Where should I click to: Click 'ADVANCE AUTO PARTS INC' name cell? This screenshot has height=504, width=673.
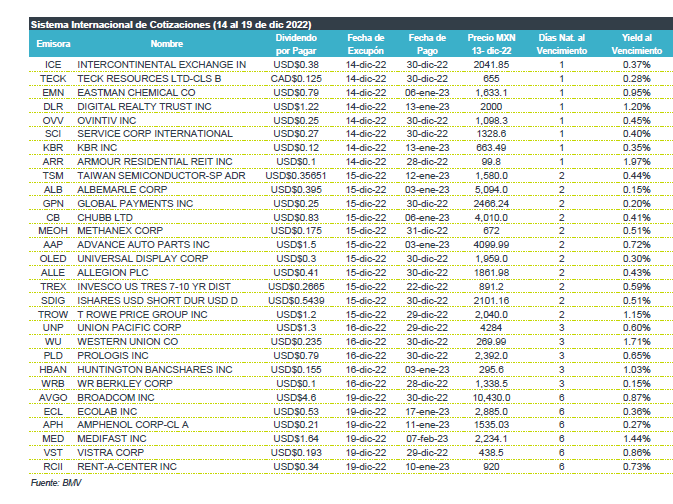143,245
